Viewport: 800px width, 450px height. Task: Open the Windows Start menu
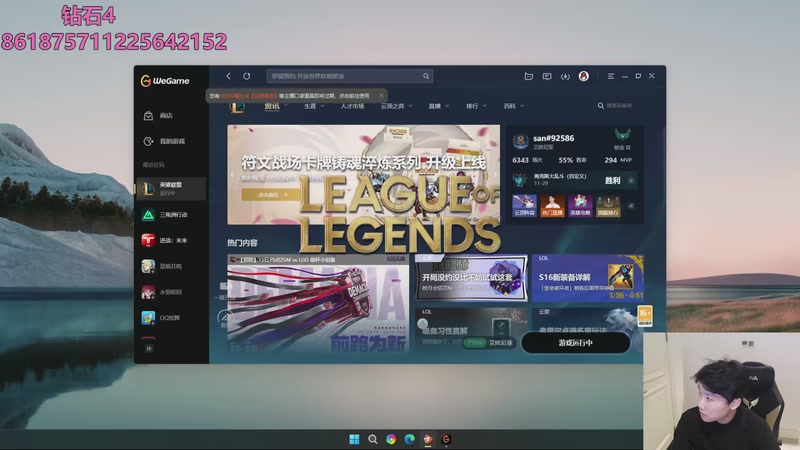click(x=354, y=439)
